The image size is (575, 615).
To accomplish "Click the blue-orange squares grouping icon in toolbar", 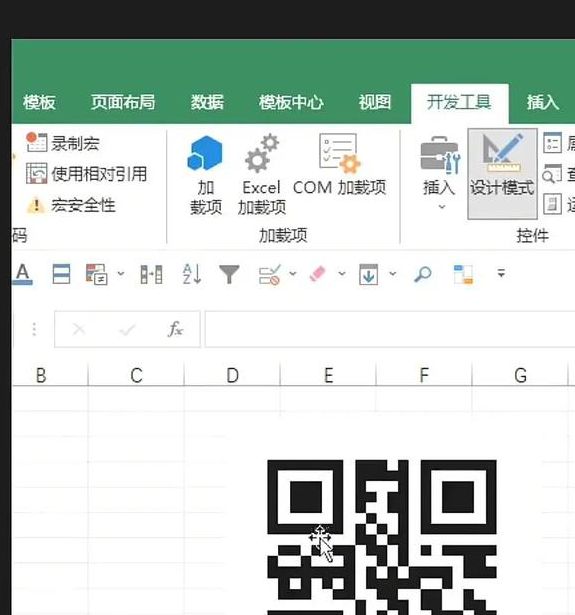I will (x=463, y=274).
